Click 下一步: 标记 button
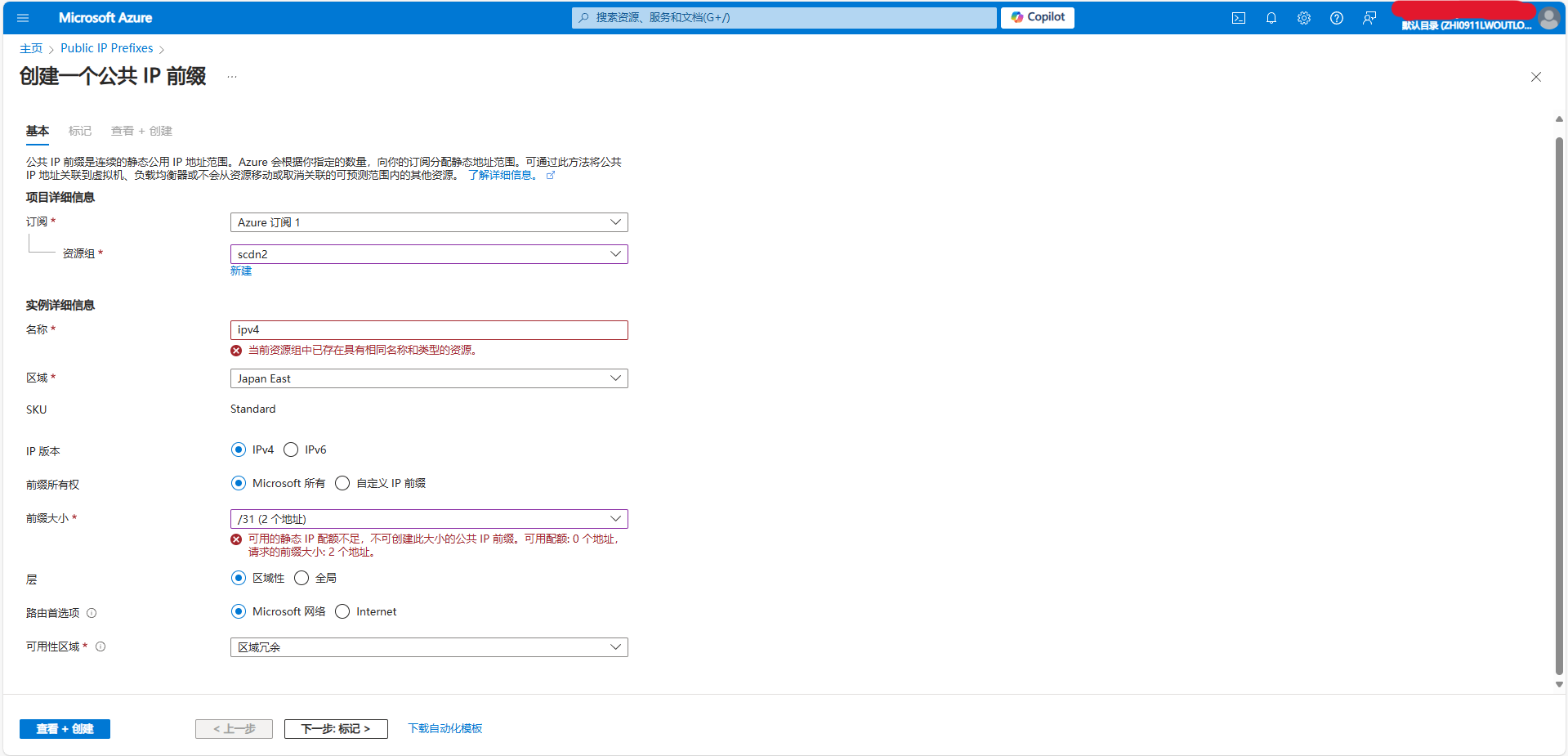The height and width of the screenshot is (756, 1568). 336,729
